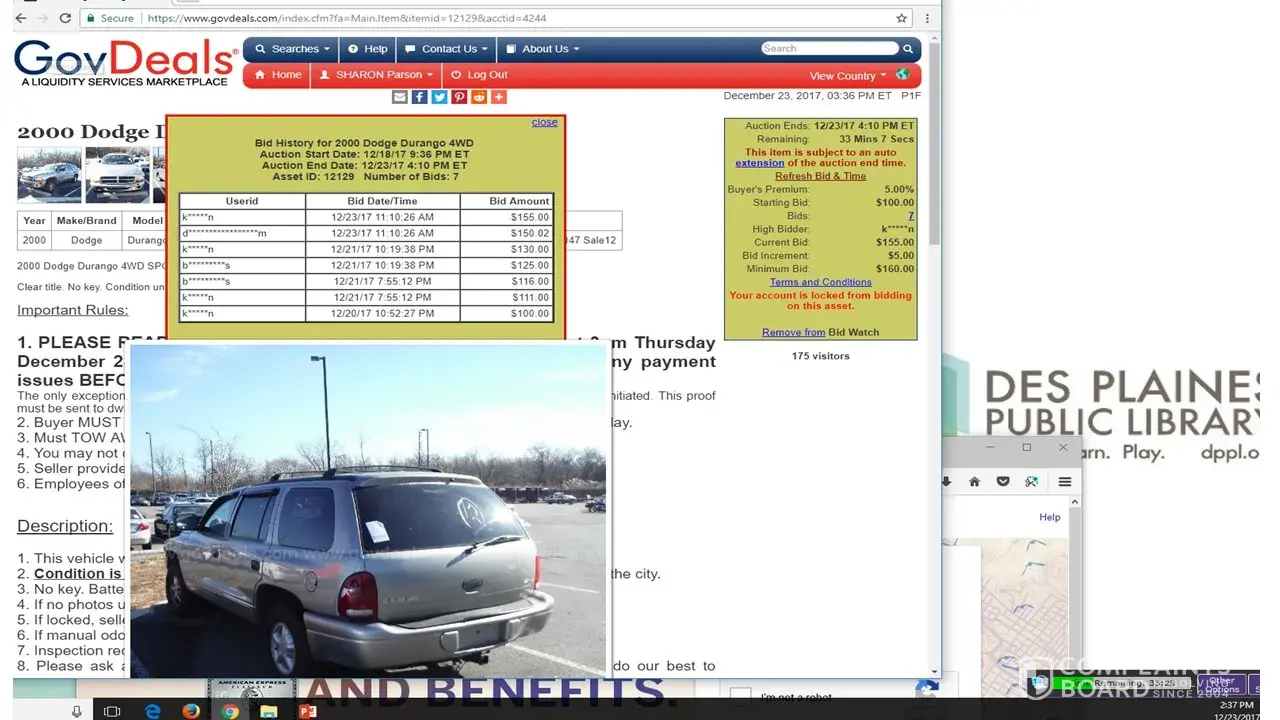Bookmark page with the star icon
Viewport: 1280px width, 720px height.
point(901,18)
